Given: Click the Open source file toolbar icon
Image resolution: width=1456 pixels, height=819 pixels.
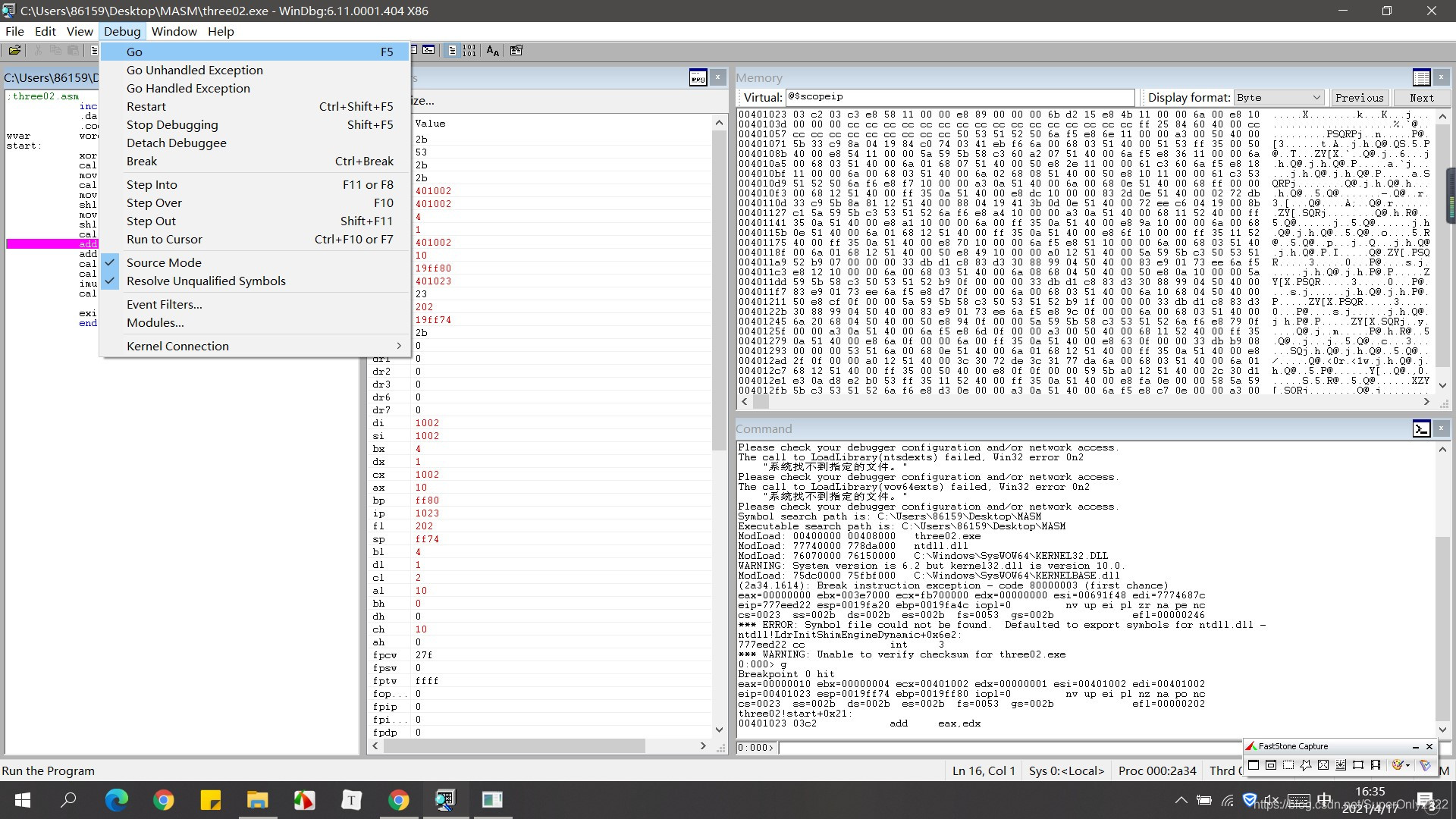Looking at the screenshot, I should click(x=14, y=51).
